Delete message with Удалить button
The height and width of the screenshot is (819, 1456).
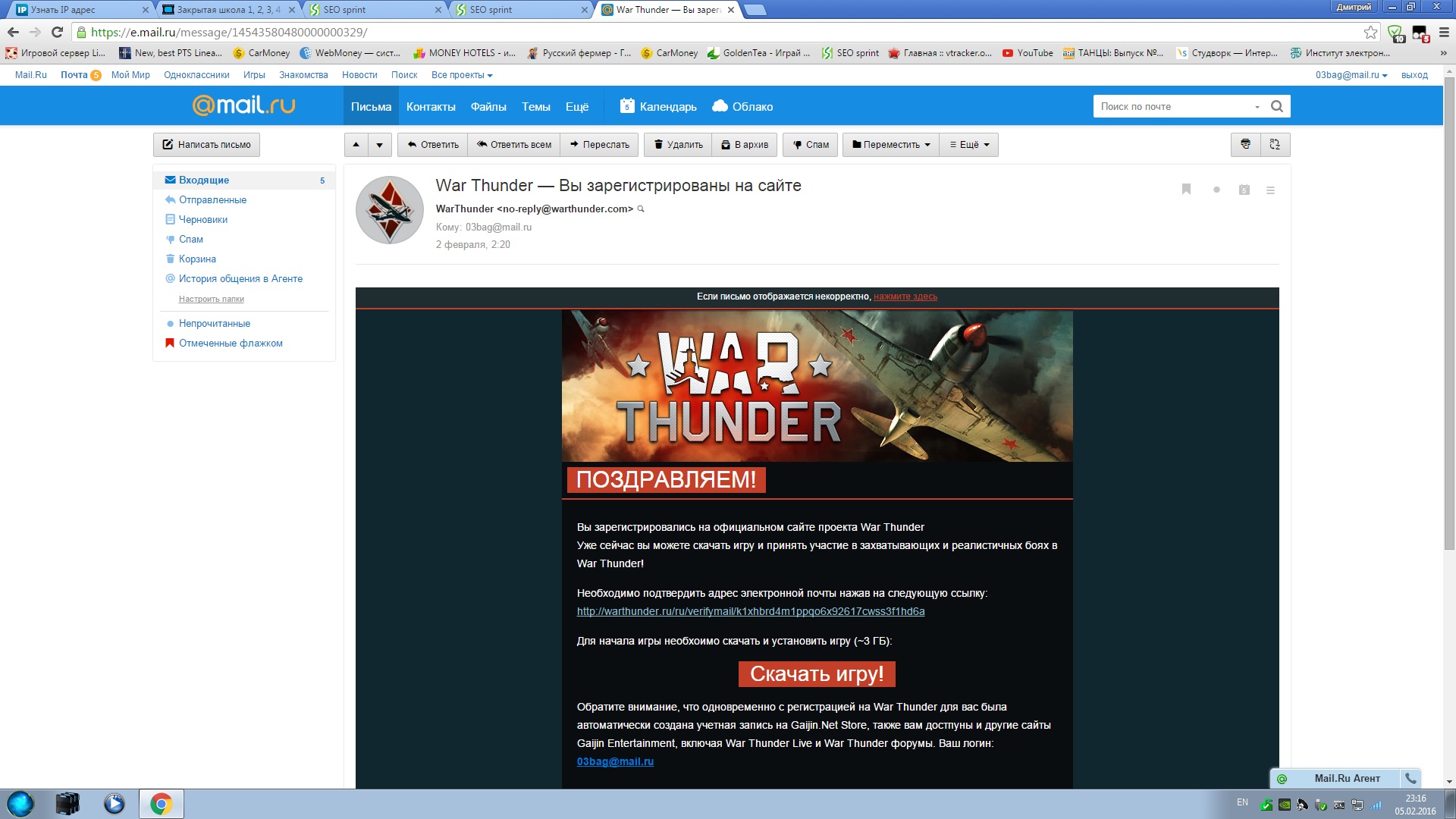[678, 145]
